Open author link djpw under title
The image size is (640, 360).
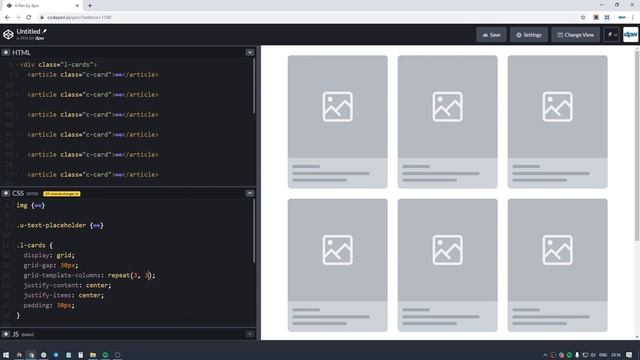pyautogui.click(x=40, y=38)
